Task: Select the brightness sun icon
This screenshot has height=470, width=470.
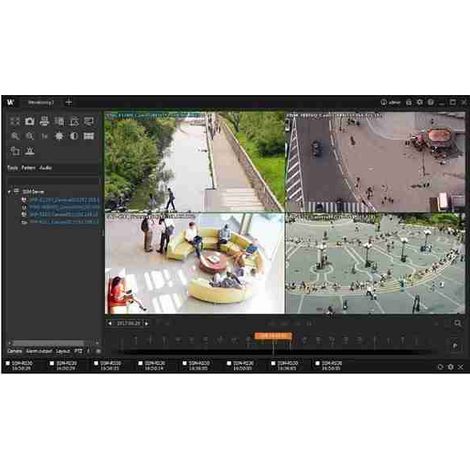Action: pos(59,136)
